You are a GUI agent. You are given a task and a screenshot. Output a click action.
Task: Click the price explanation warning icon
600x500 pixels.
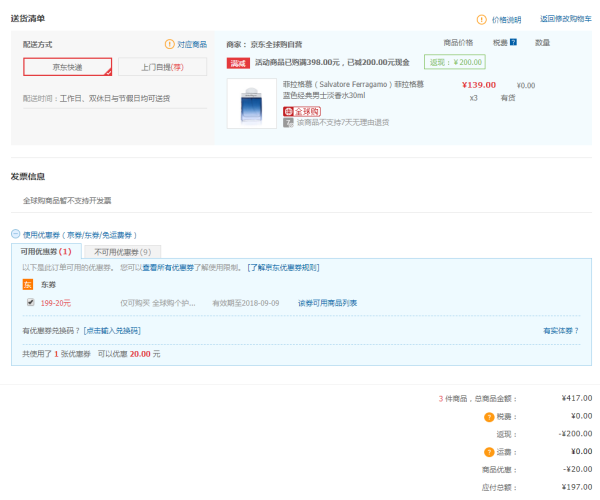(481, 20)
